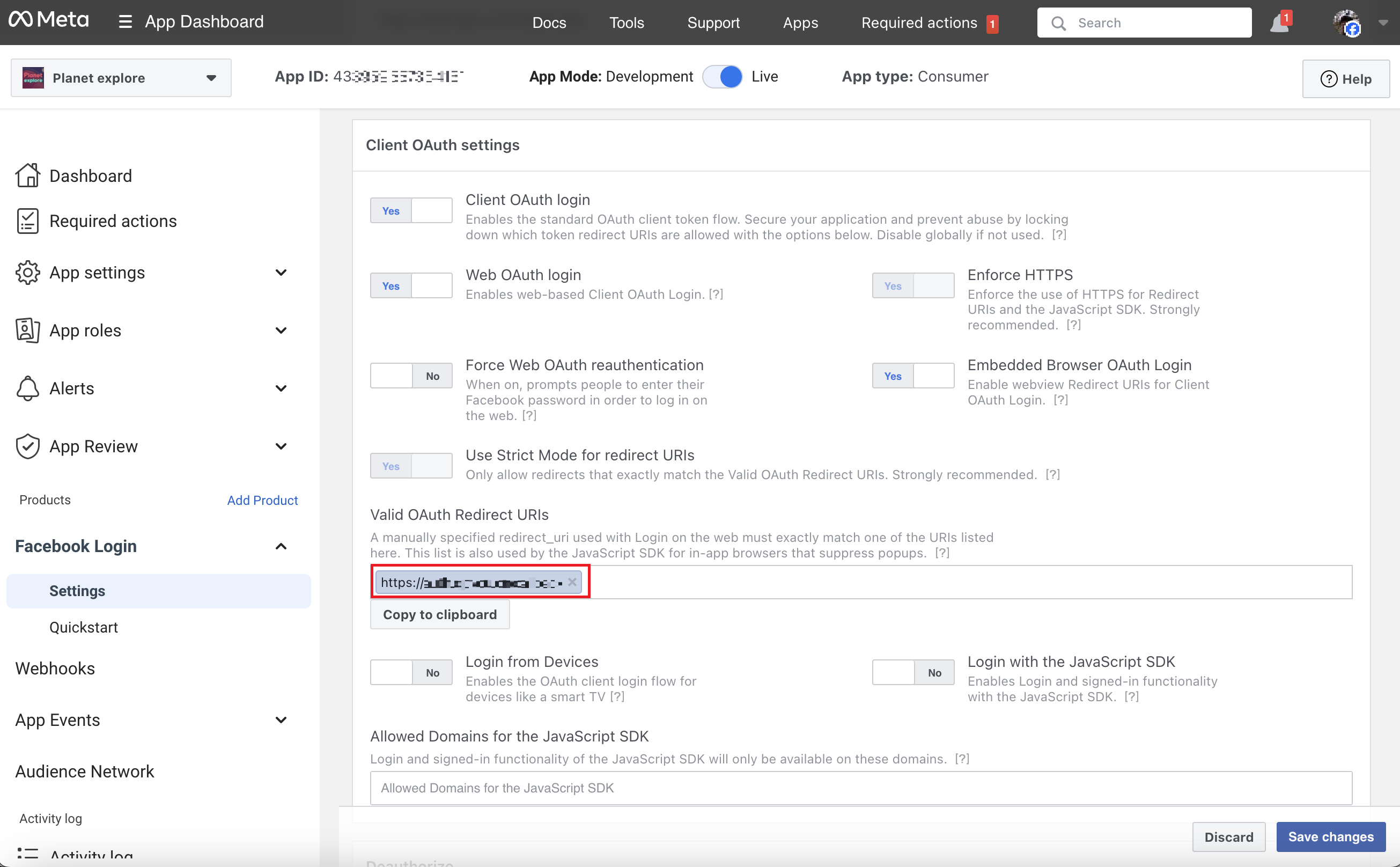Enable Login with the JavaScript SDK
The height and width of the screenshot is (867, 1400).
coord(913,673)
